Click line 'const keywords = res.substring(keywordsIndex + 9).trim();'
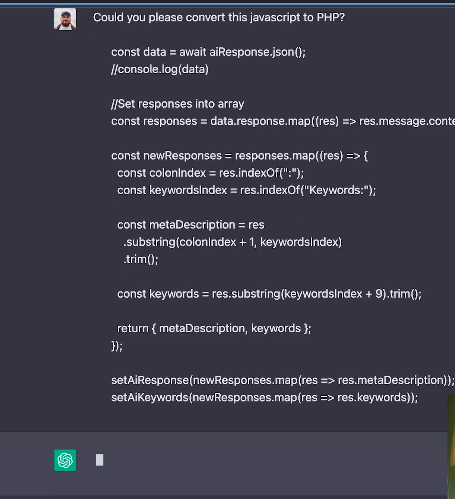Viewport: 455px width, 499px height. [269, 294]
